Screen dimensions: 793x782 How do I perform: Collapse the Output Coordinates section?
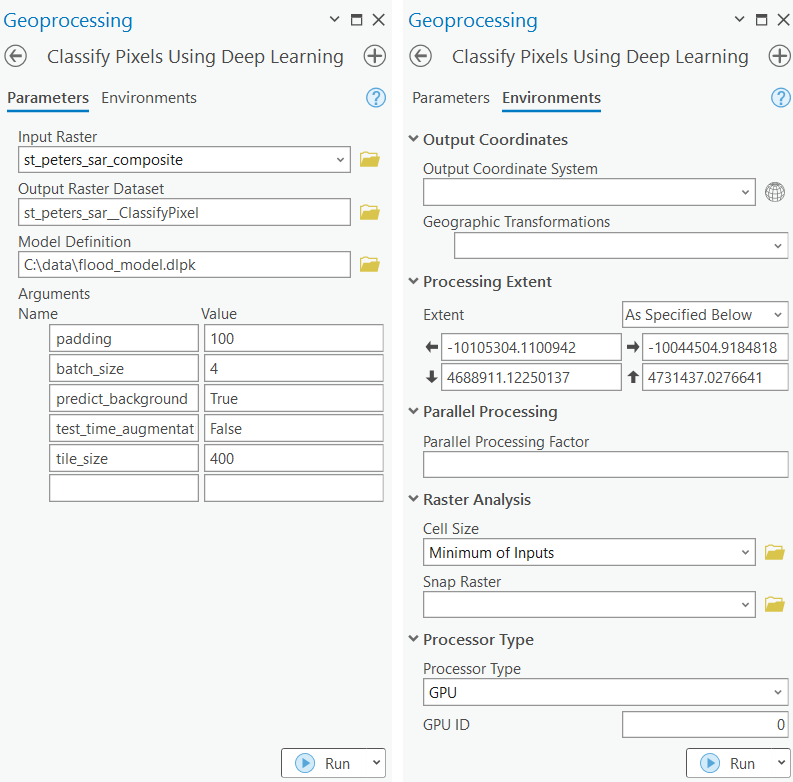pos(414,140)
